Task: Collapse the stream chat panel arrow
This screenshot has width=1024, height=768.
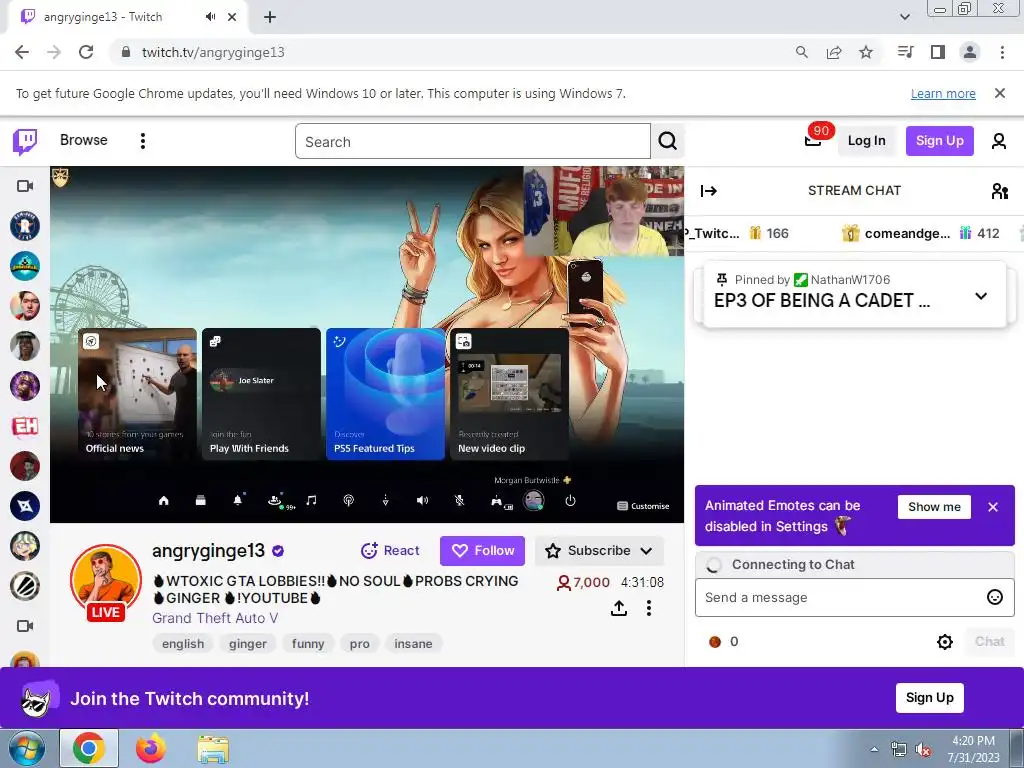Action: [x=709, y=191]
